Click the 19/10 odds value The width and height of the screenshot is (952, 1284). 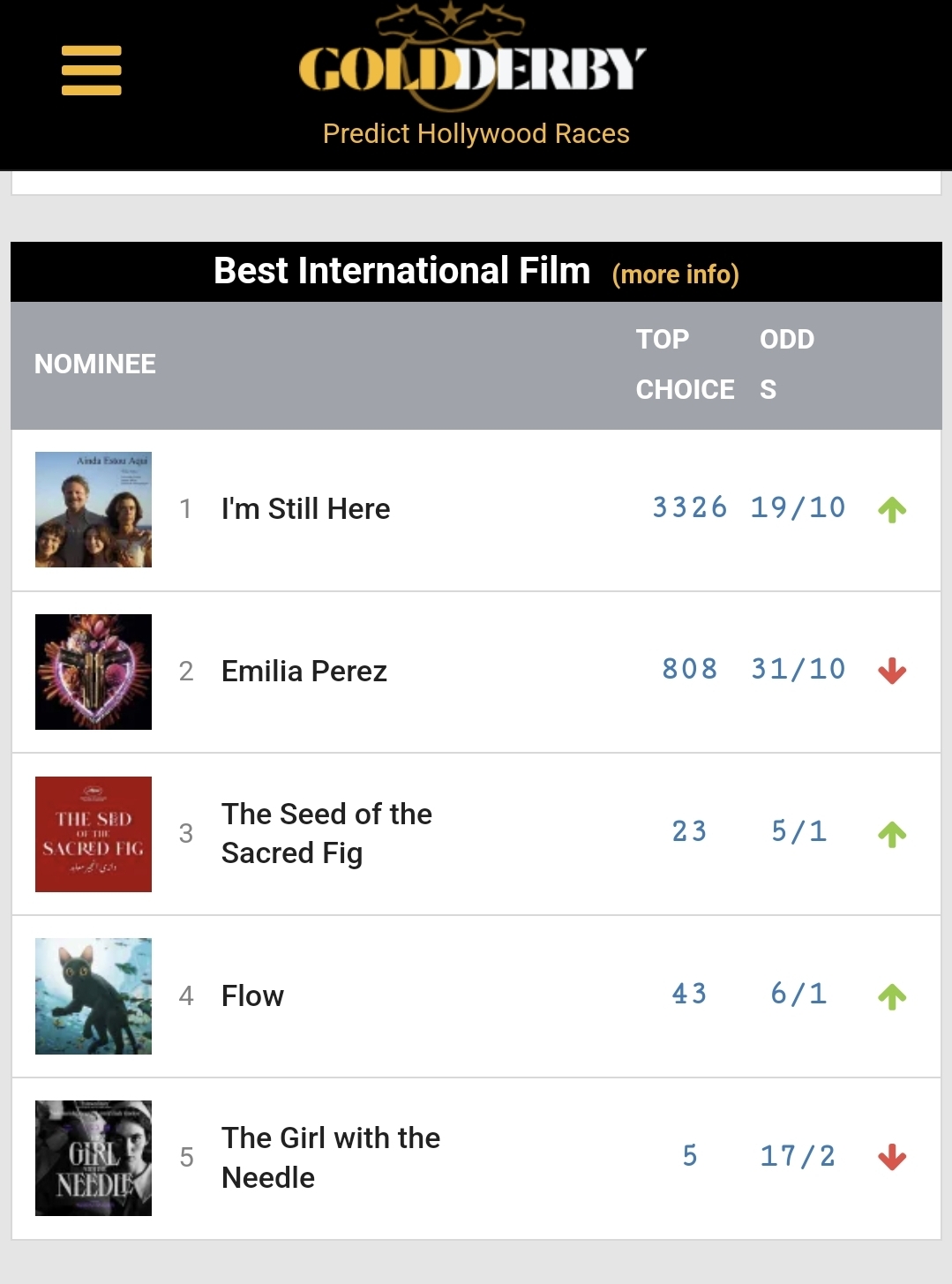click(798, 507)
